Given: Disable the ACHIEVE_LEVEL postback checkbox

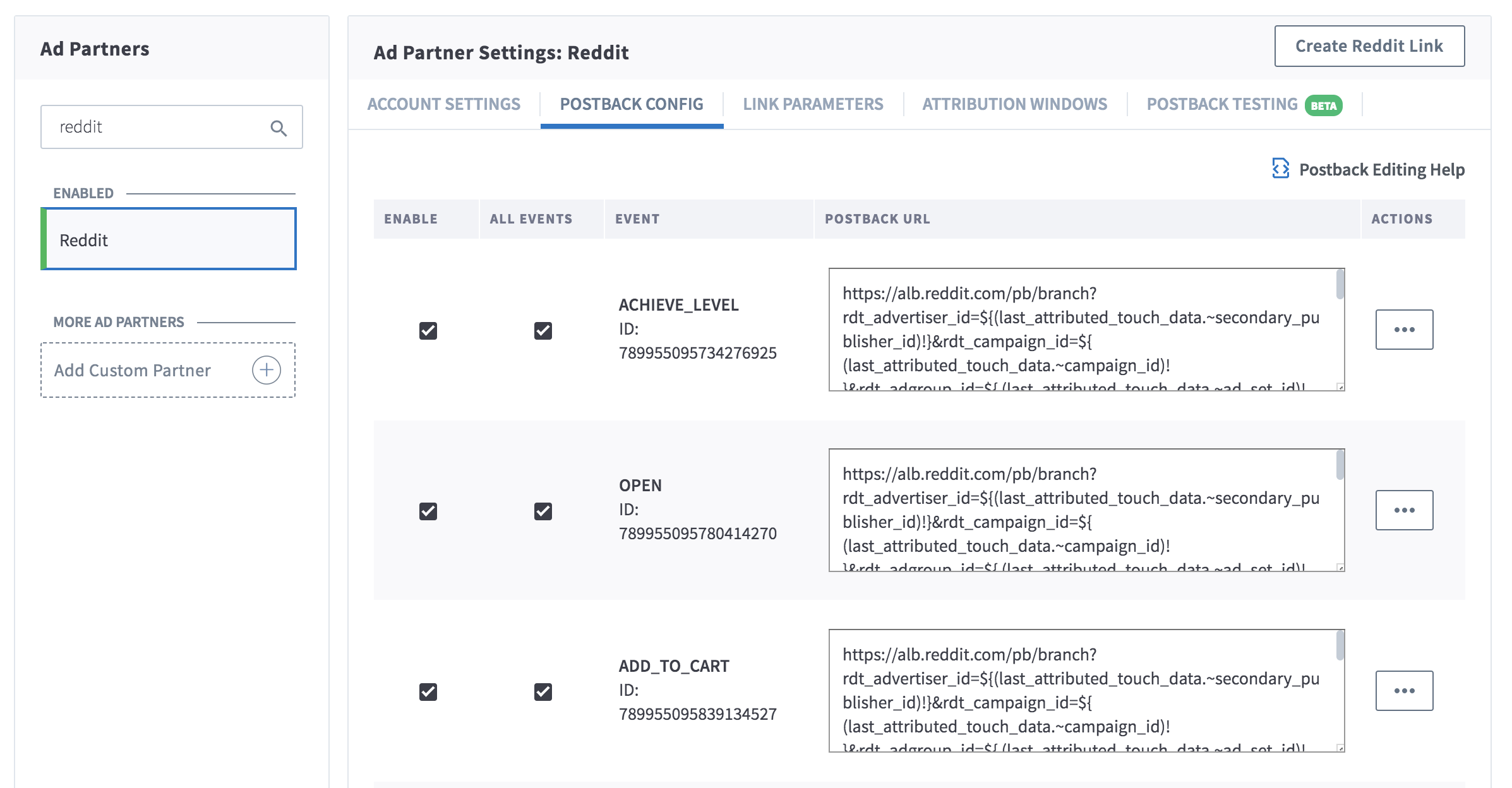Looking at the screenshot, I should [x=428, y=330].
